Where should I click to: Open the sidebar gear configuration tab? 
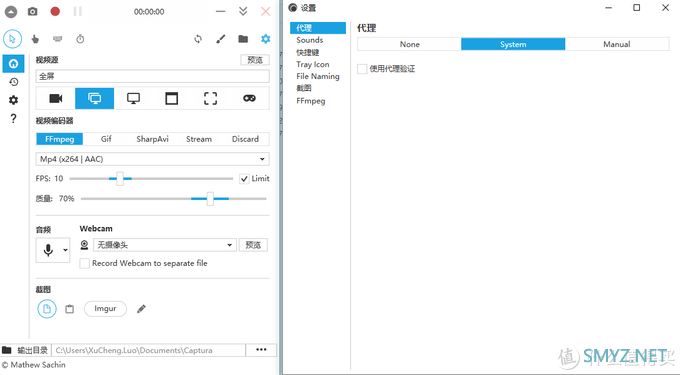pyautogui.click(x=13, y=100)
